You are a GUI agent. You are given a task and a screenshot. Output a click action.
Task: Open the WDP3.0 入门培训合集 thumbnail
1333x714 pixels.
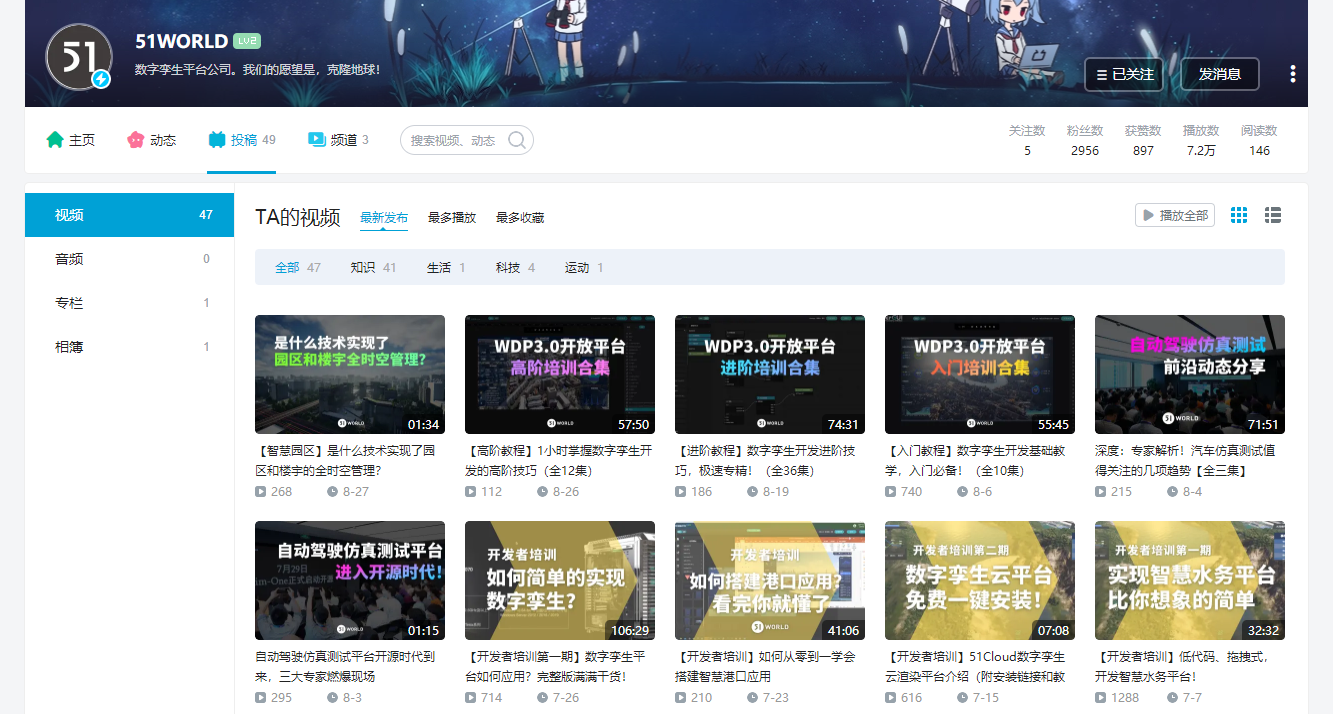pos(980,374)
